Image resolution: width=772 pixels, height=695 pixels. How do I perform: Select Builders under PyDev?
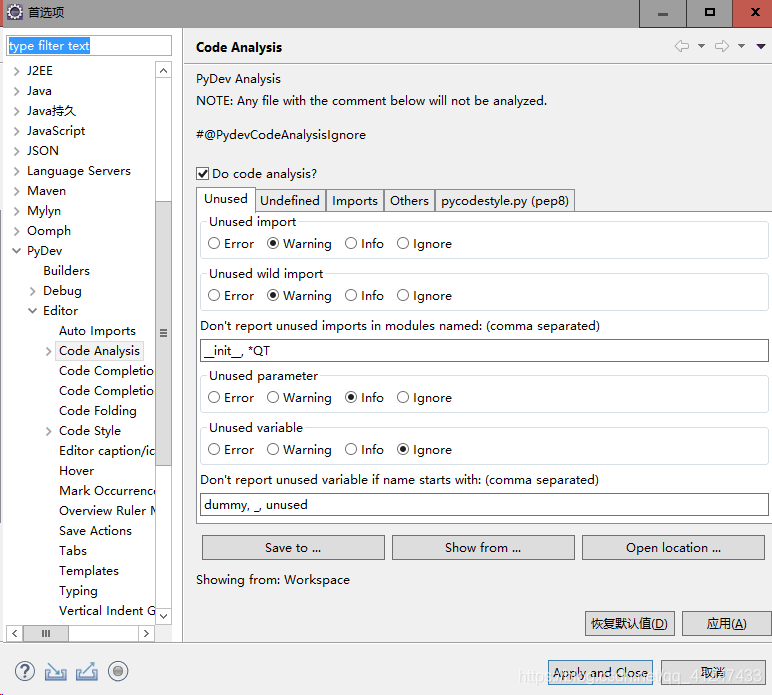click(x=66, y=271)
